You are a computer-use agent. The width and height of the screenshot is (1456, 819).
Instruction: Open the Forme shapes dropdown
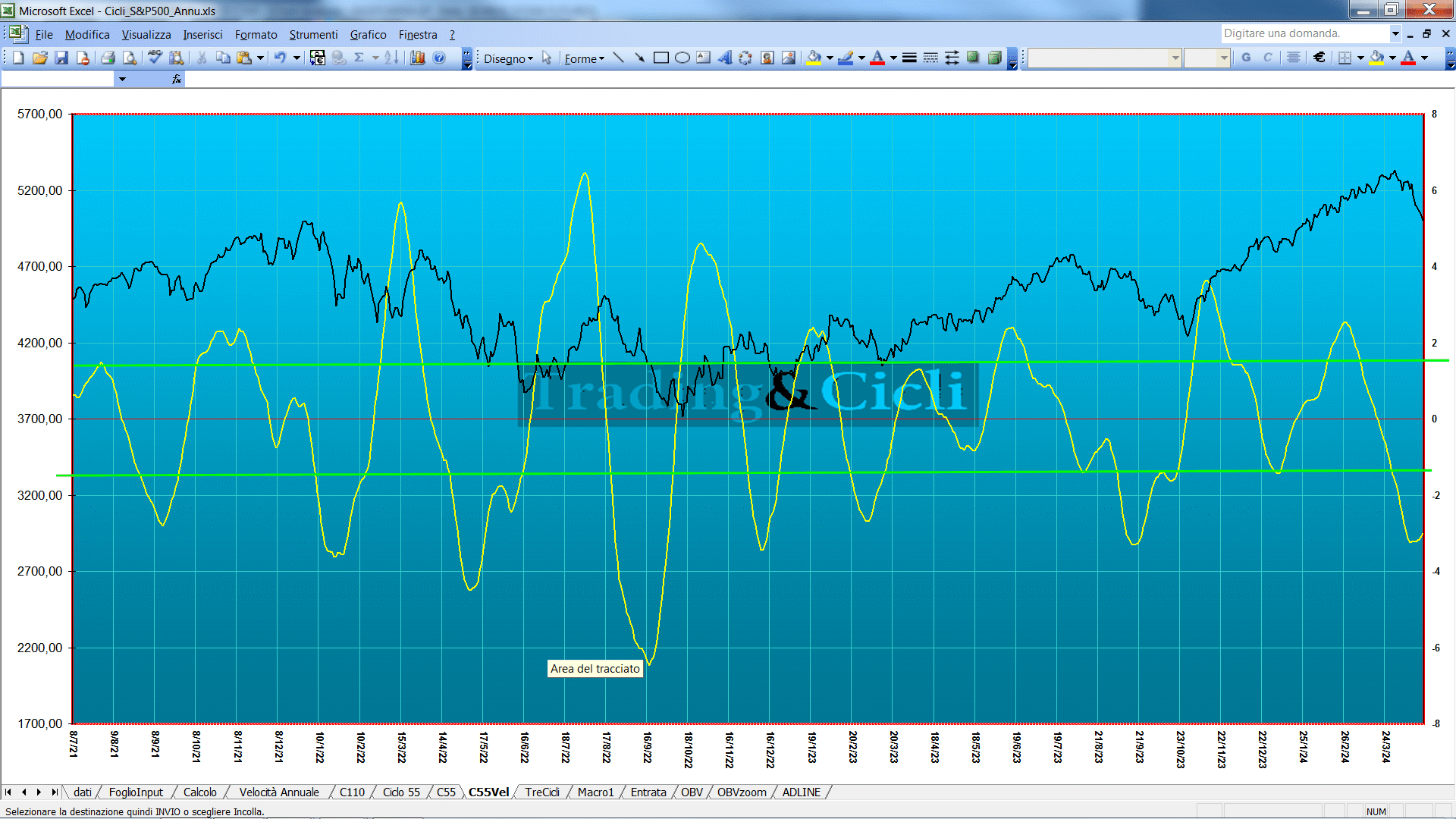[x=584, y=58]
